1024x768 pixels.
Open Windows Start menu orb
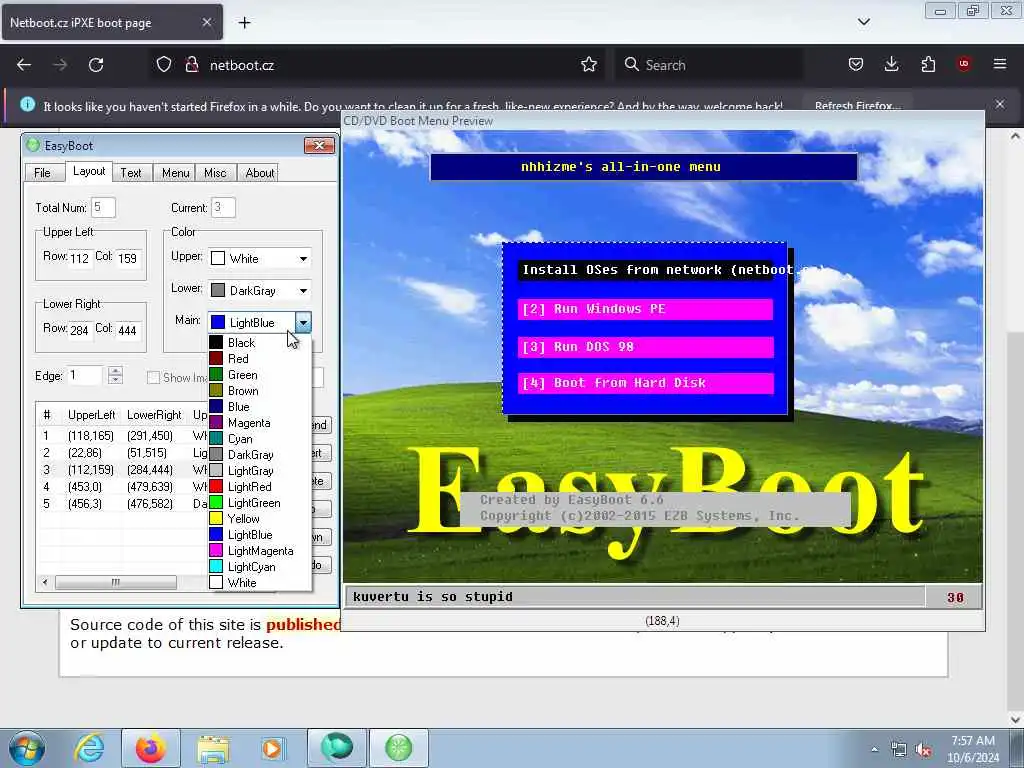point(27,748)
